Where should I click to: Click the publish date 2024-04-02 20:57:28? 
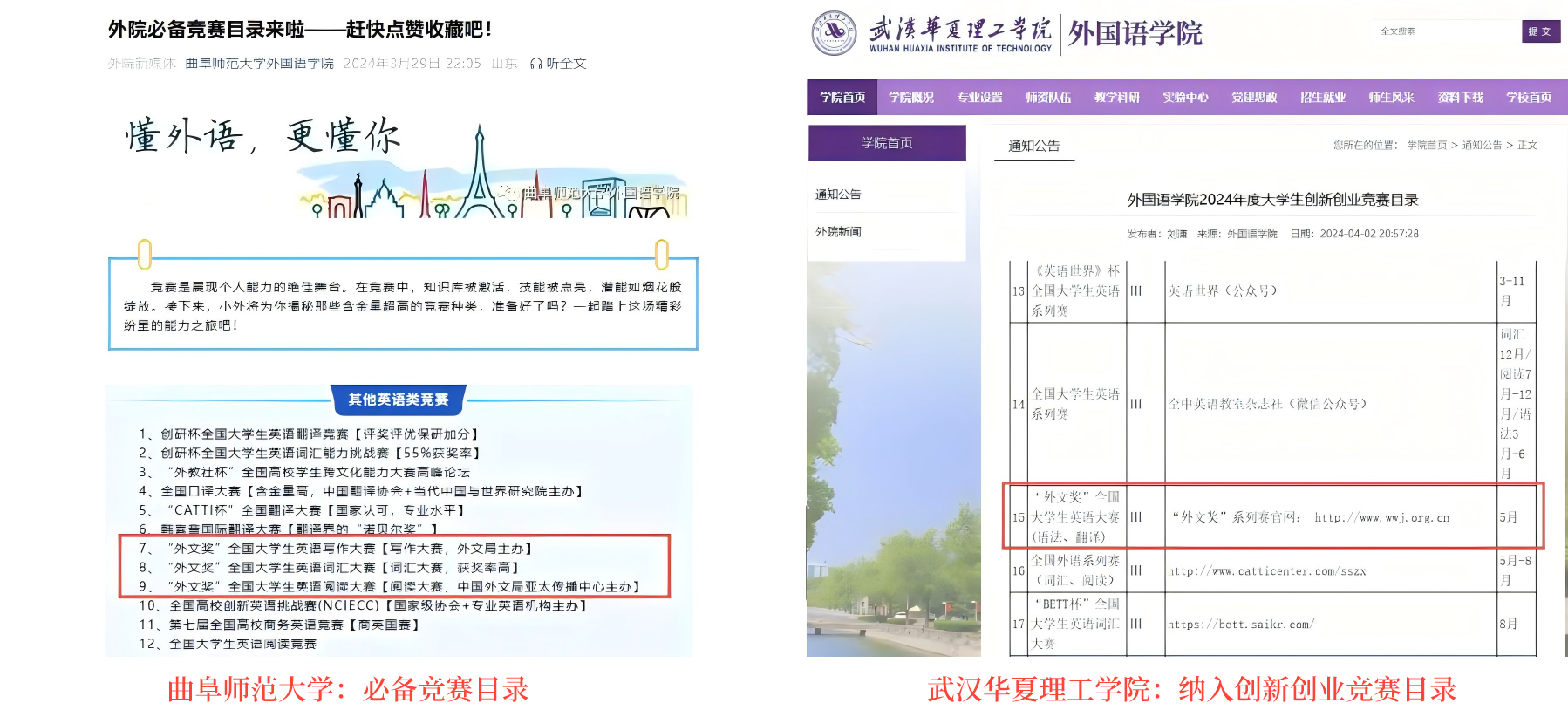click(1369, 234)
